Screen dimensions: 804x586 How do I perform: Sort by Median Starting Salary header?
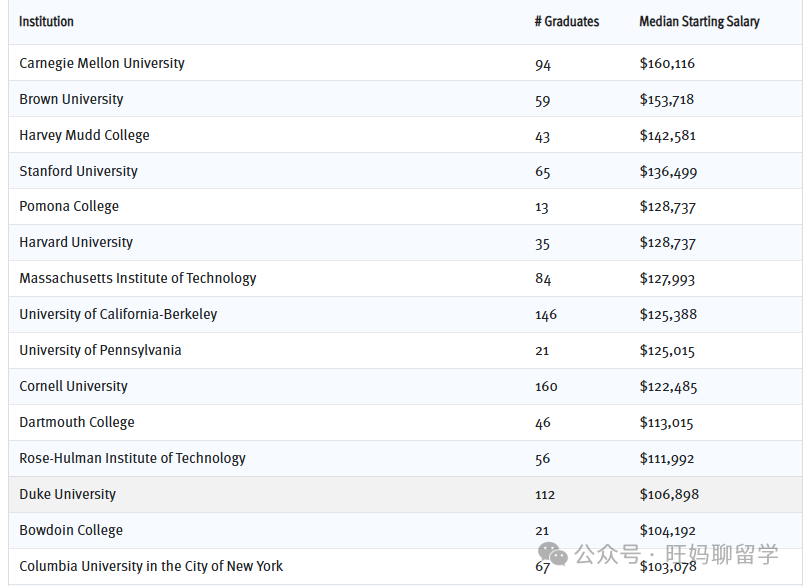coord(699,22)
